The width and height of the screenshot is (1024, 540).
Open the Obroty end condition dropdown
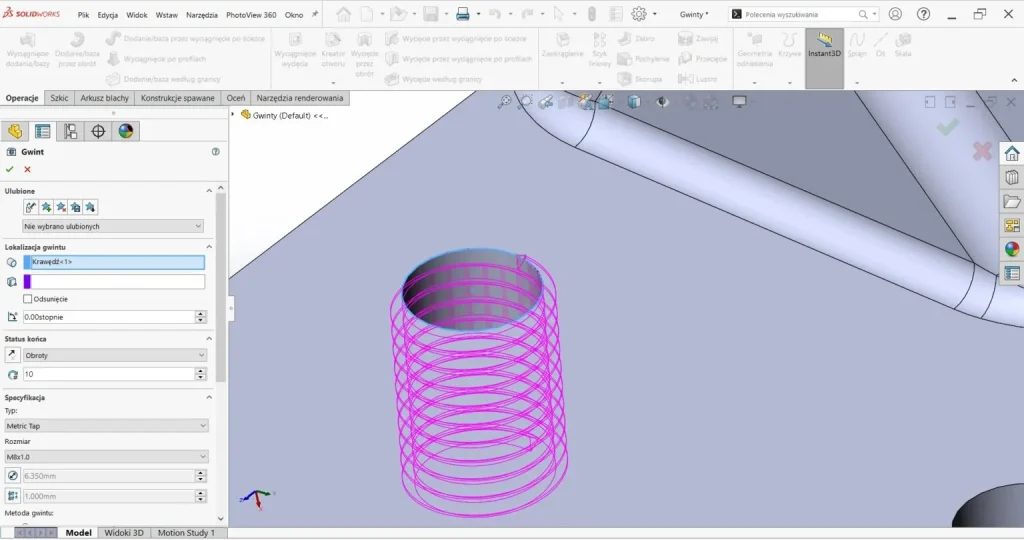point(115,355)
